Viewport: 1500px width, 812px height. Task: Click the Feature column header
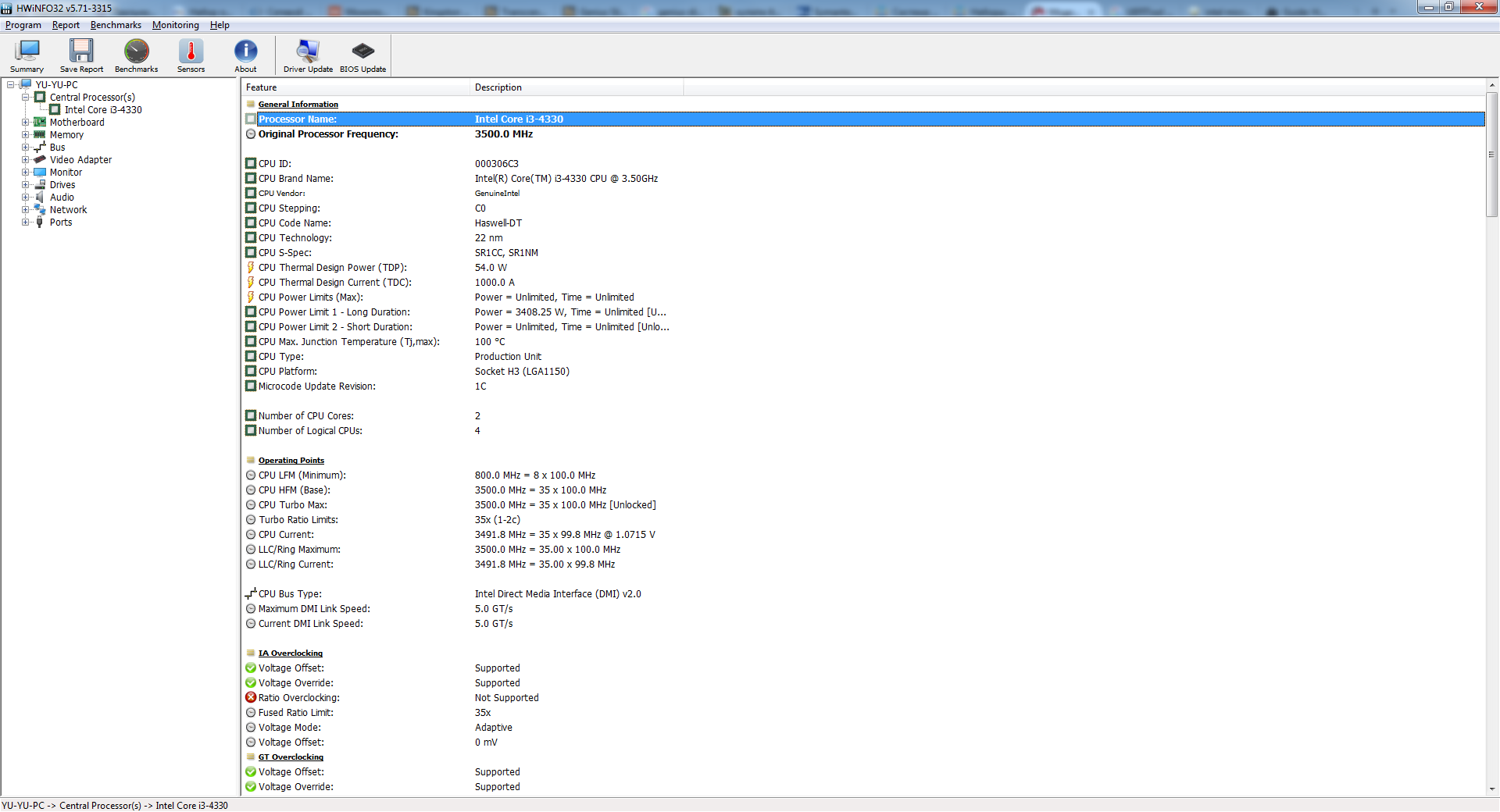pos(355,87)
